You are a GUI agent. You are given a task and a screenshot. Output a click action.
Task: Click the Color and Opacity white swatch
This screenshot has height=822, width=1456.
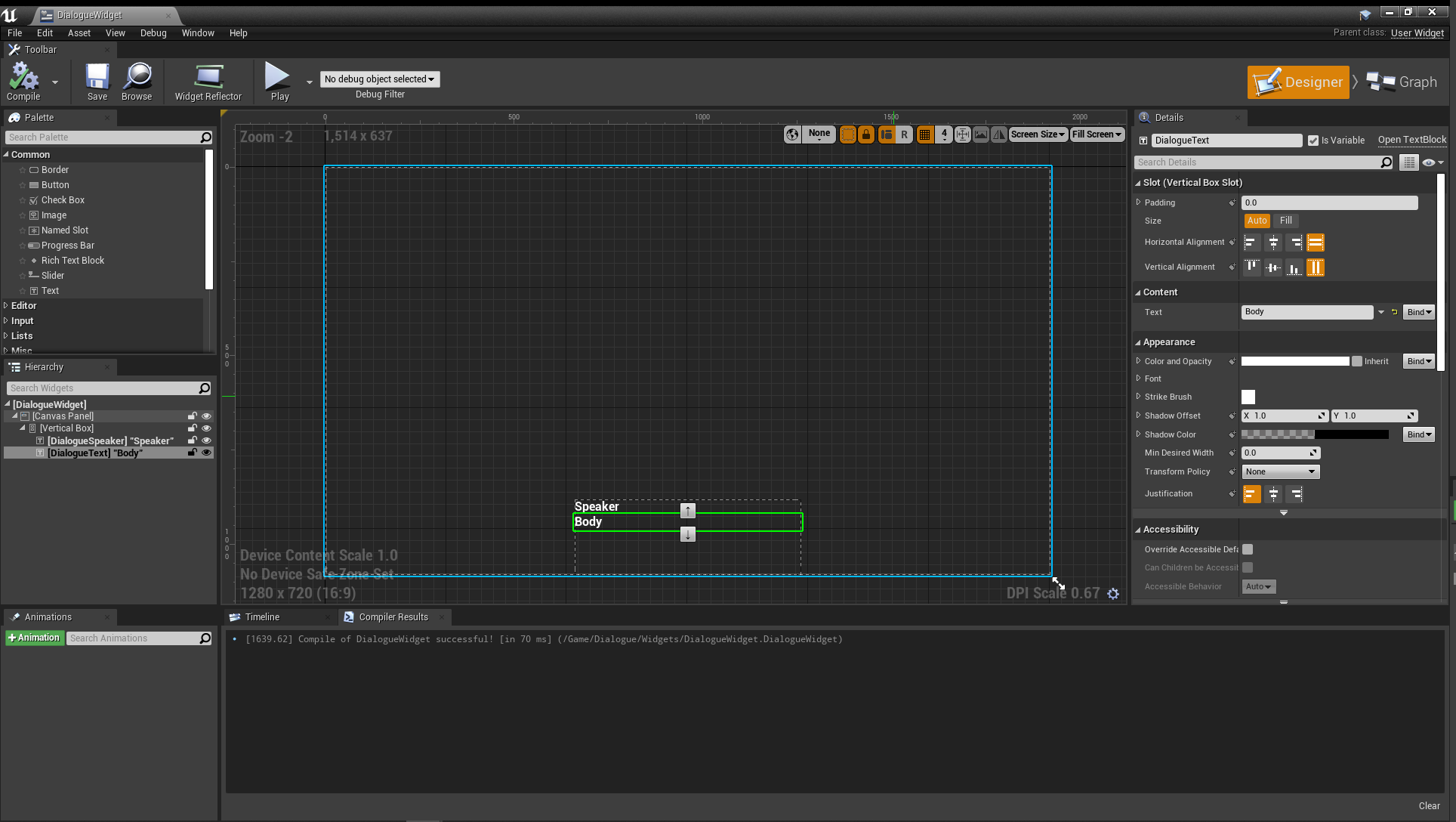pyautogui.click(x=1294, y=361)
